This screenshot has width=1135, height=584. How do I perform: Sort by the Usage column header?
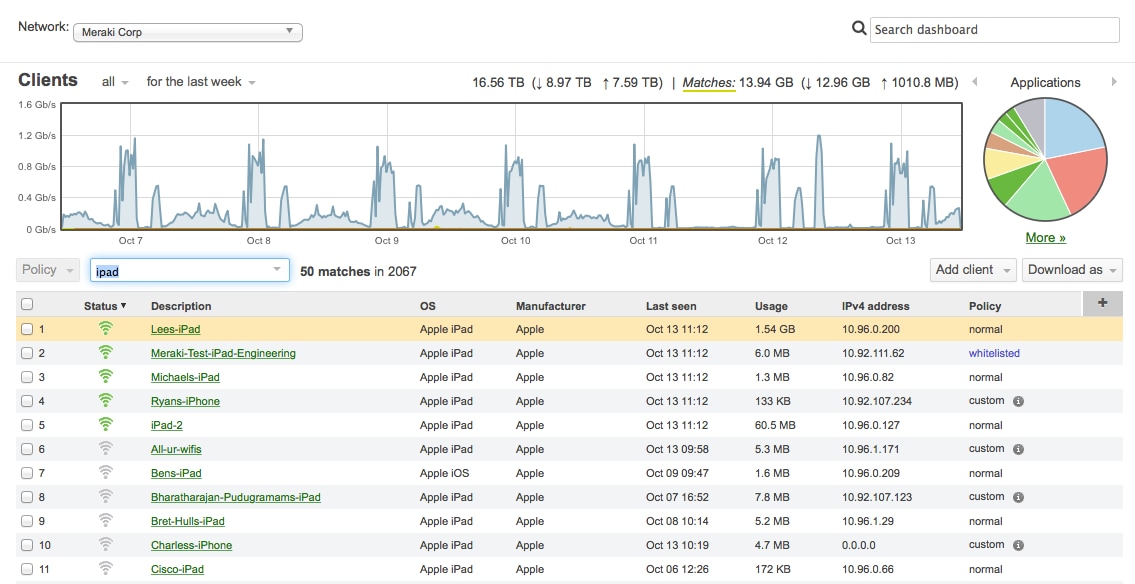pos(771,306)
